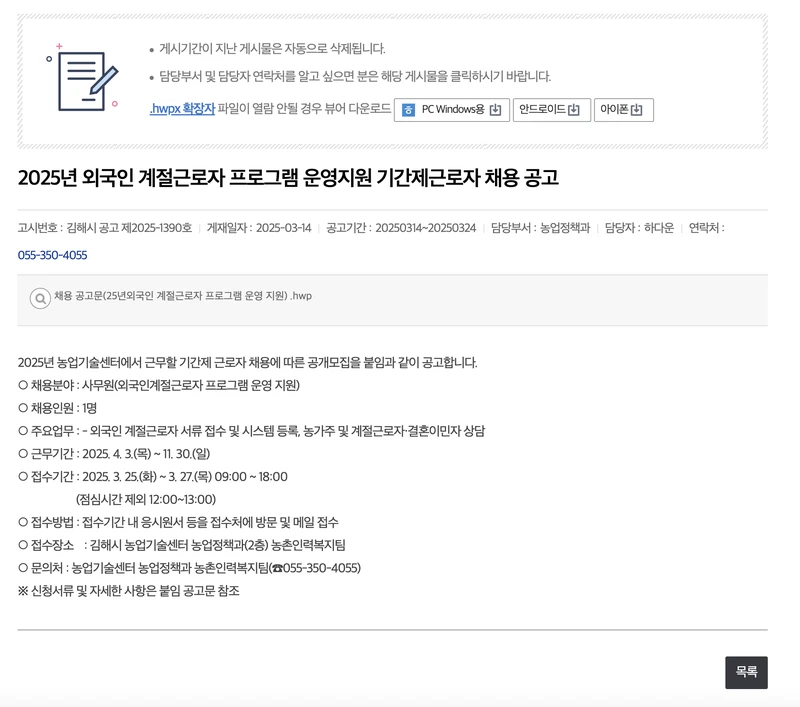Click the download icon inside 안드로이드 button
The height and width of the screenshot is (707, 800).
pyautogui.click(x=572, y=110)
